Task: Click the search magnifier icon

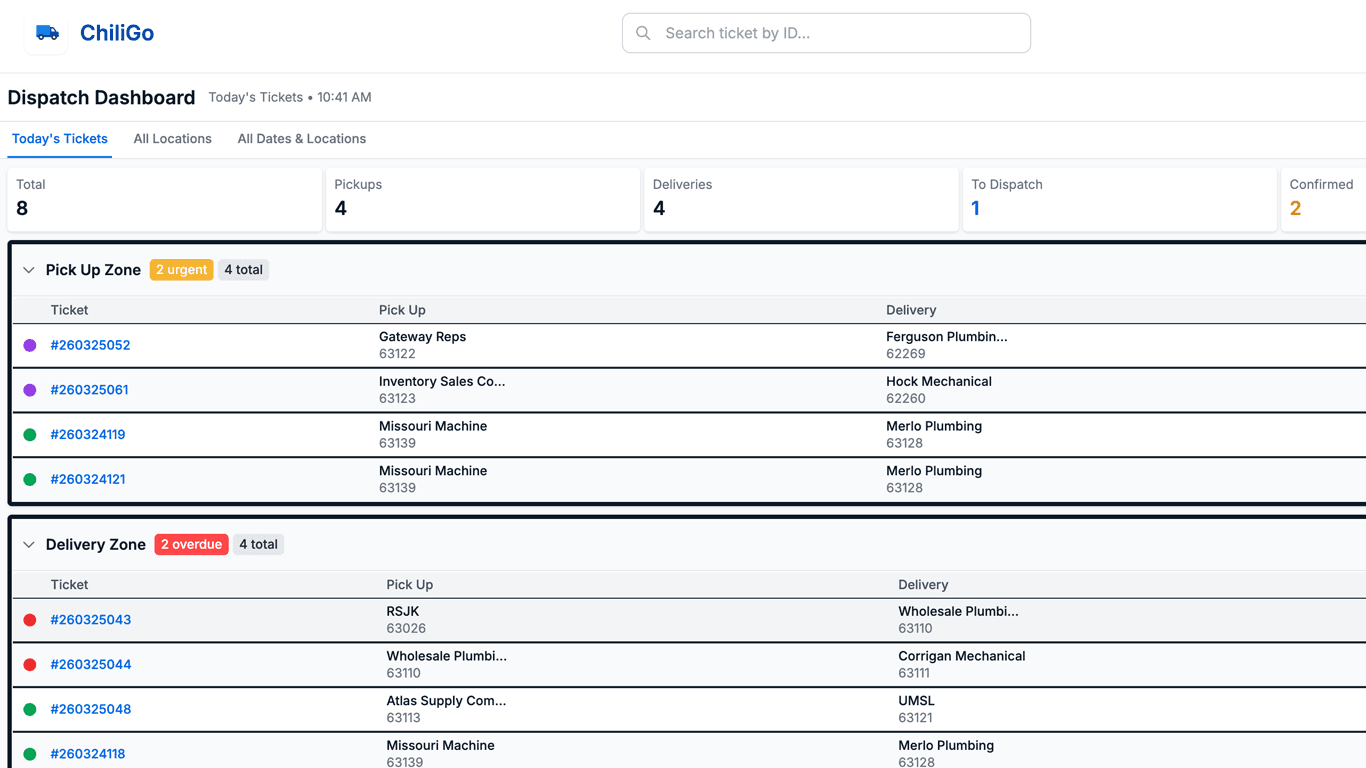Action: (x=644, y=33)
